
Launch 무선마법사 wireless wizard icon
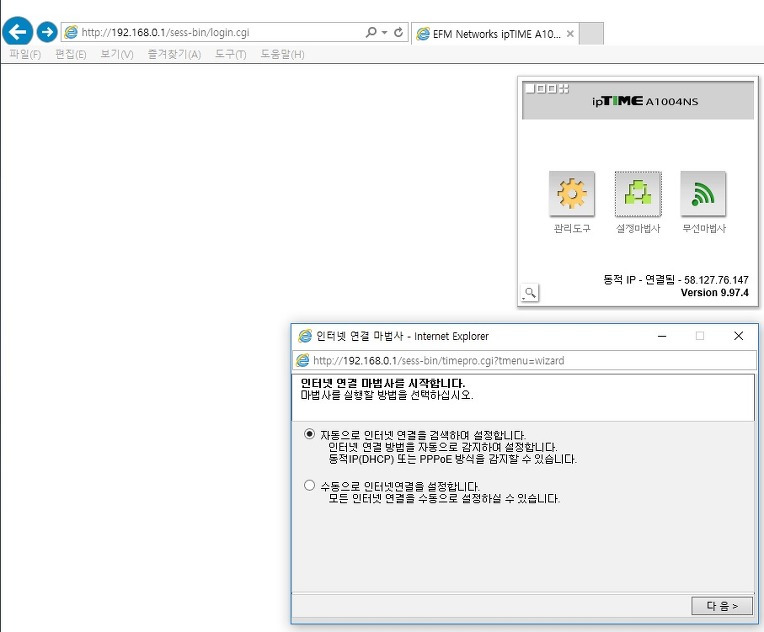[x=703, y=193]
